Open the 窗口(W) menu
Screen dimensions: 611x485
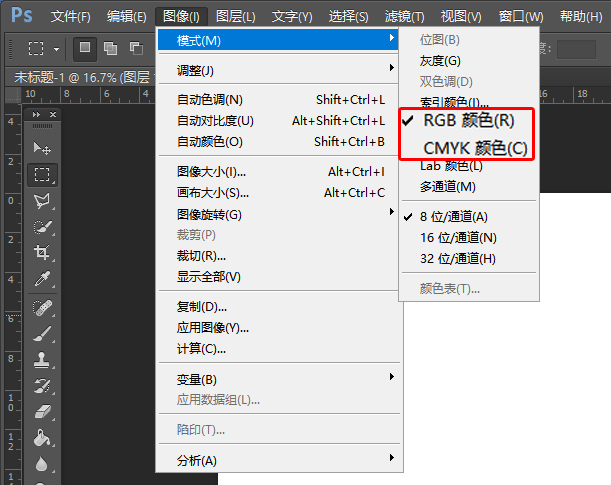coord(521,17)
